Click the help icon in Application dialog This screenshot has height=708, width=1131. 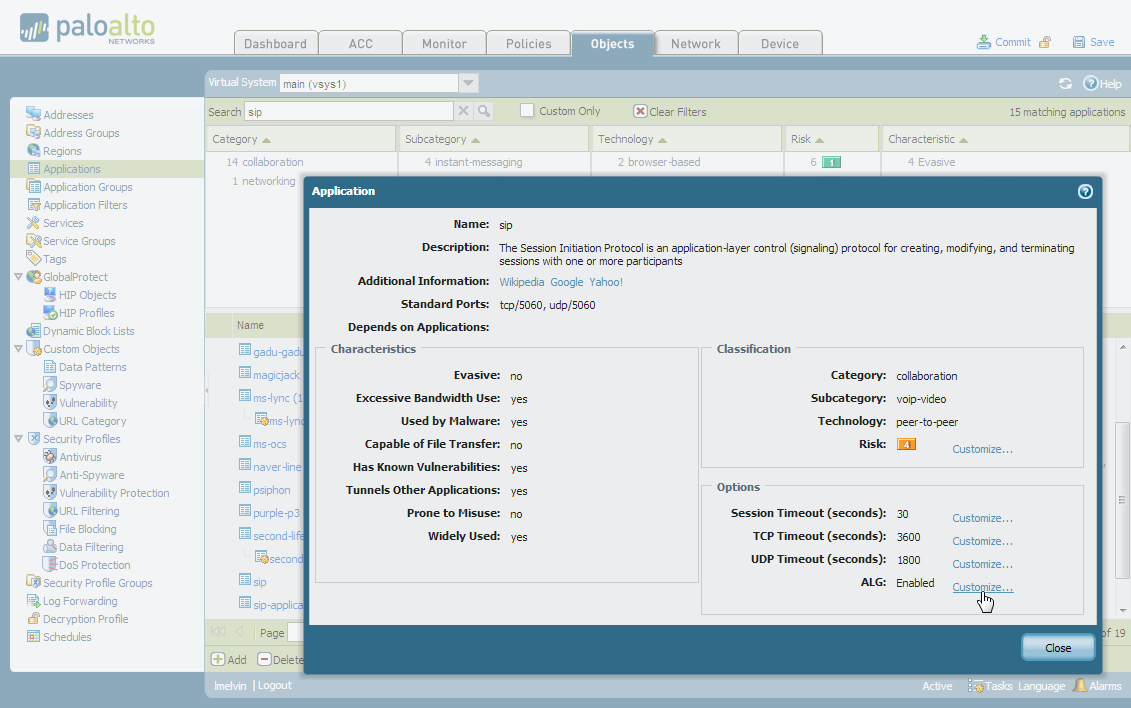pos(1085,191)
